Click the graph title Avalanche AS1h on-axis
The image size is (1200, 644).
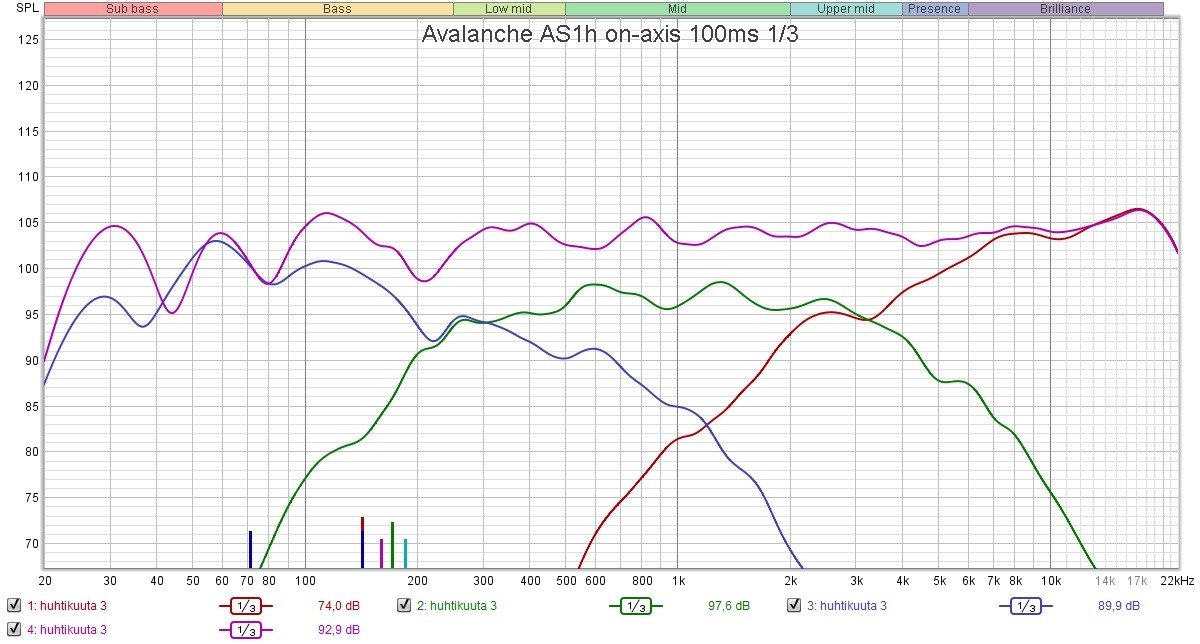click(x=609, y=33)
